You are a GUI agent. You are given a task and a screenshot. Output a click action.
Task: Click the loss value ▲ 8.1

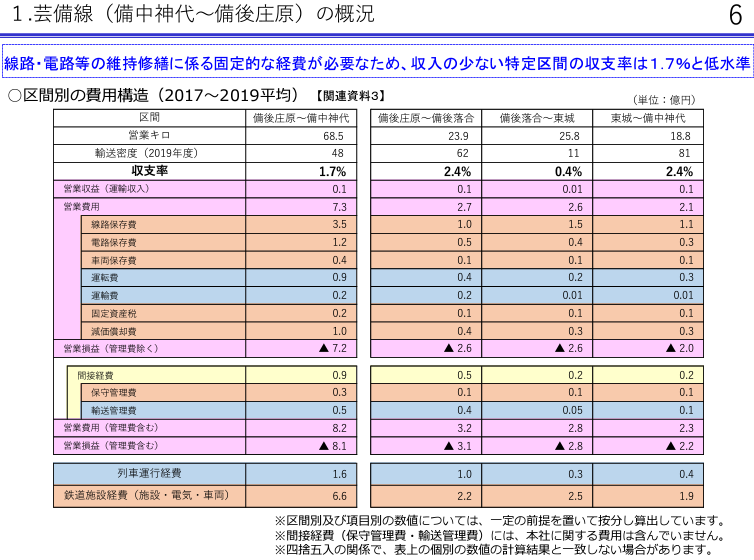point(333,446)
